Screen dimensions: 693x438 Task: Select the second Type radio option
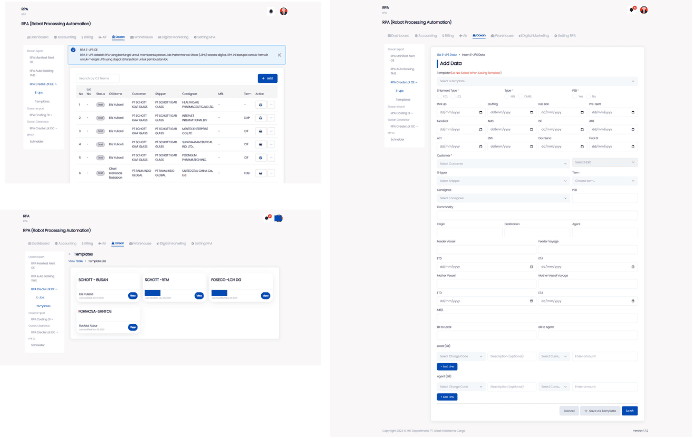[x=521, y=96]
